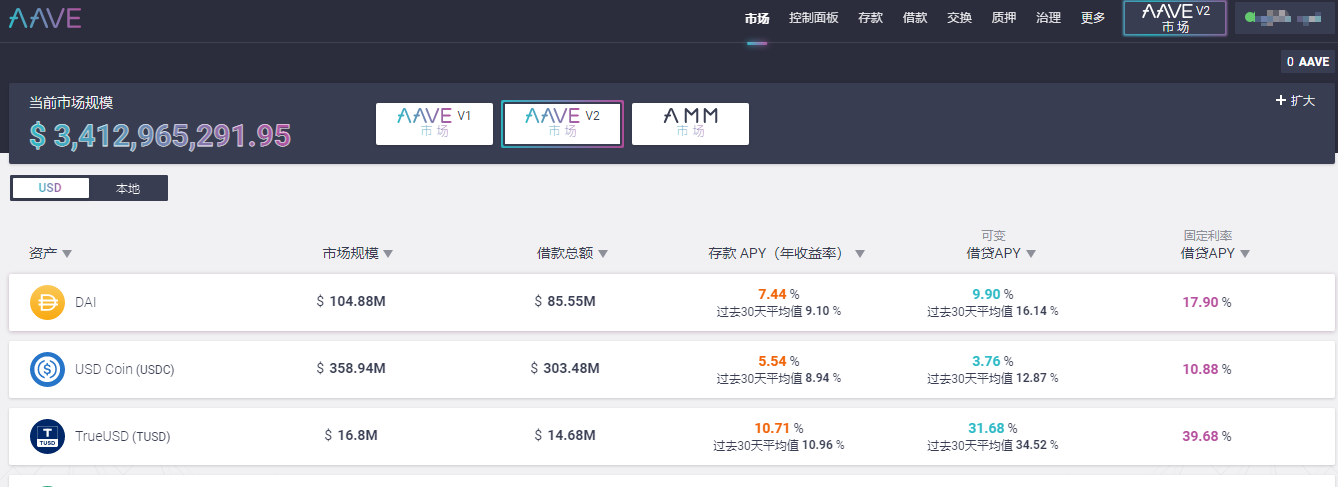Click the market size total $ 3,412,965,291.95
This screenshot has width=1338, height=487.
click(x=160, y=136)
